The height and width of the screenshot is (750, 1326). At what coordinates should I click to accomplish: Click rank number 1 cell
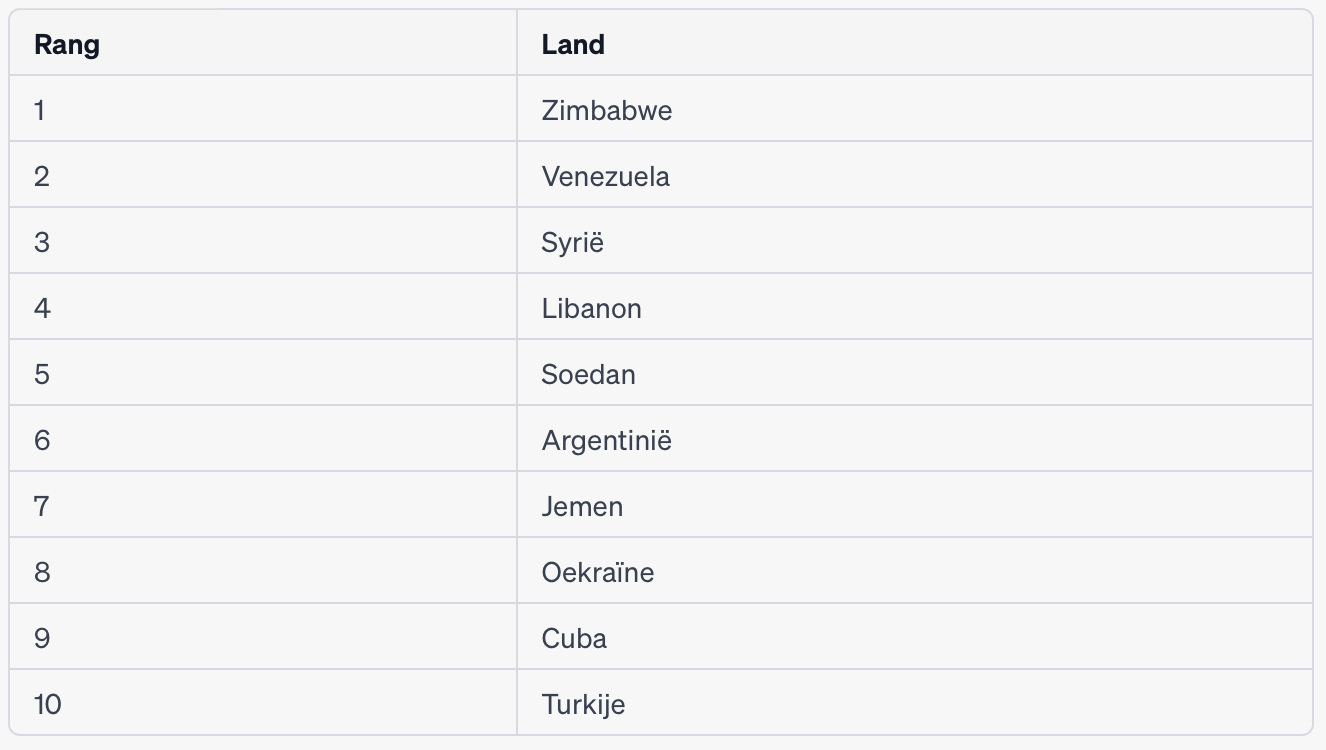pyautogui.click(x=40, y=110)
